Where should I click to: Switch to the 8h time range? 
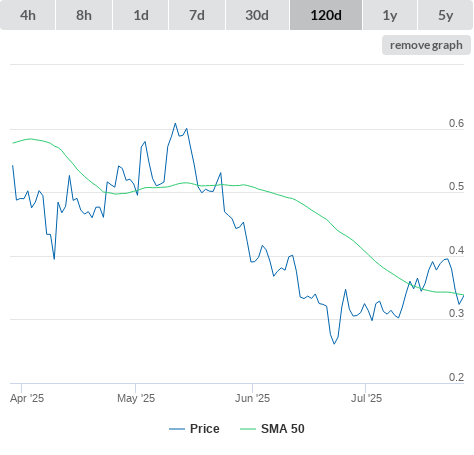click(x=84, y=15)
